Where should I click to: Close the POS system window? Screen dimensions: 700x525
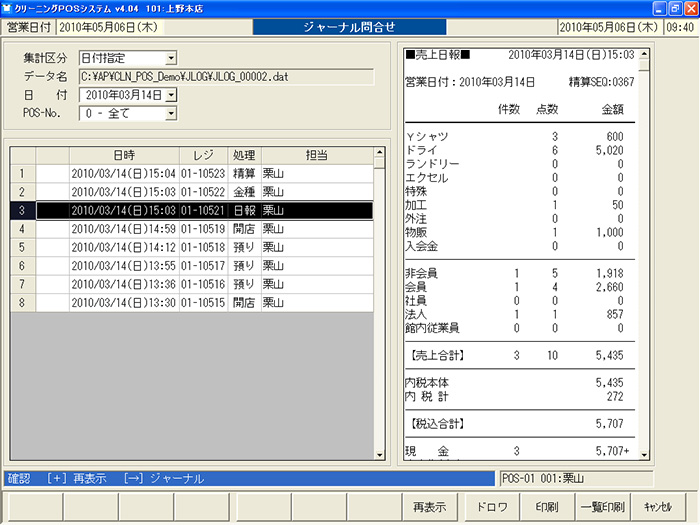692,8
